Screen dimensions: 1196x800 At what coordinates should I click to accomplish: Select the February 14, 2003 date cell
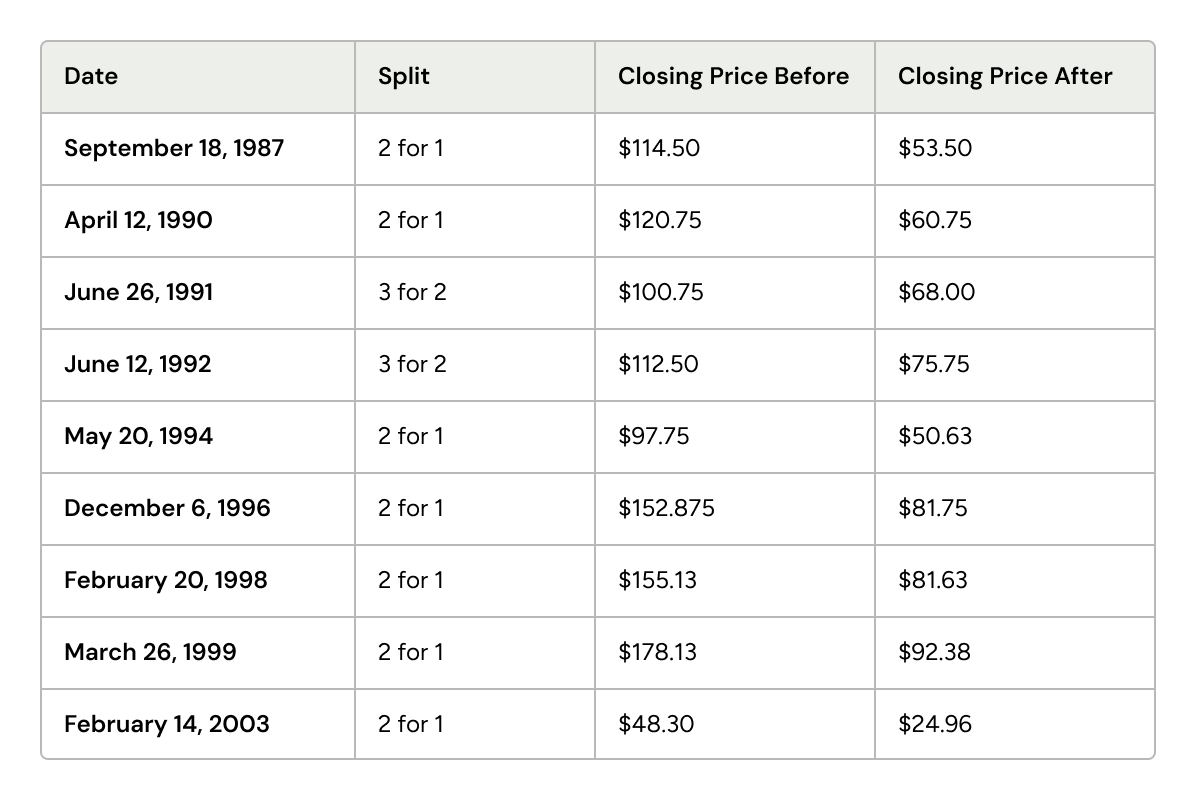pyautogui.click(x=167, y=724)
